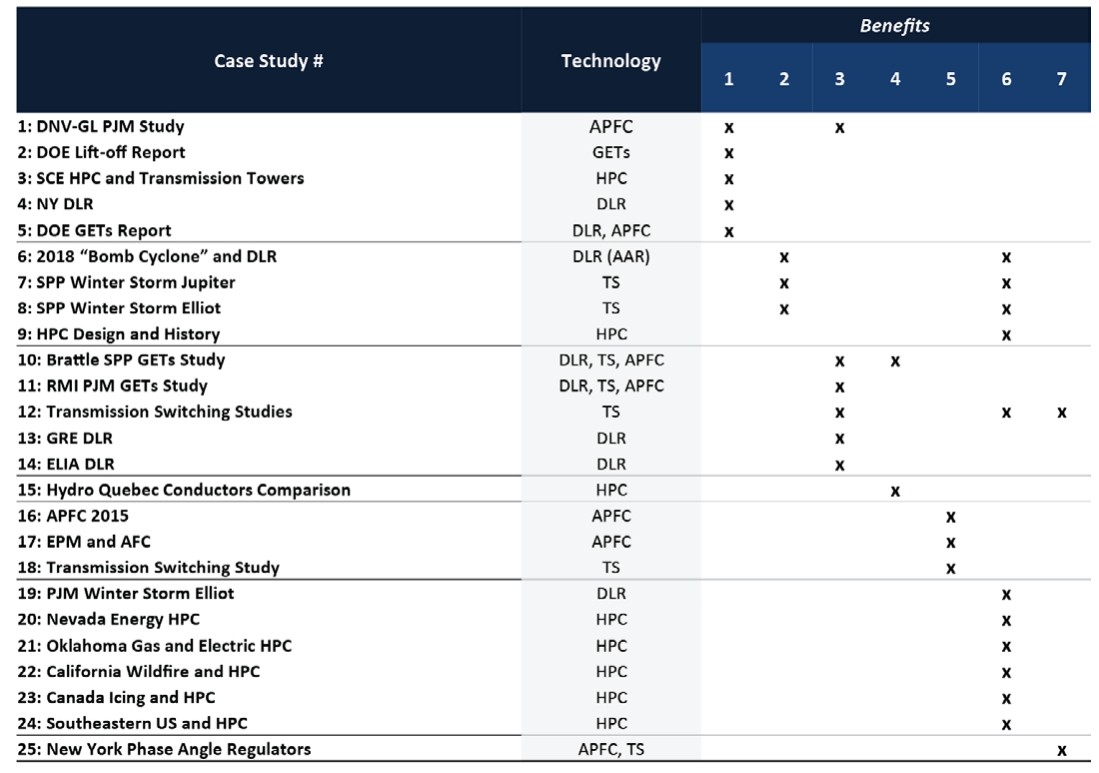Click 'TS' technology cell for Winter Storm Jupiter
1099x773 pixels.
pos(610,282)
